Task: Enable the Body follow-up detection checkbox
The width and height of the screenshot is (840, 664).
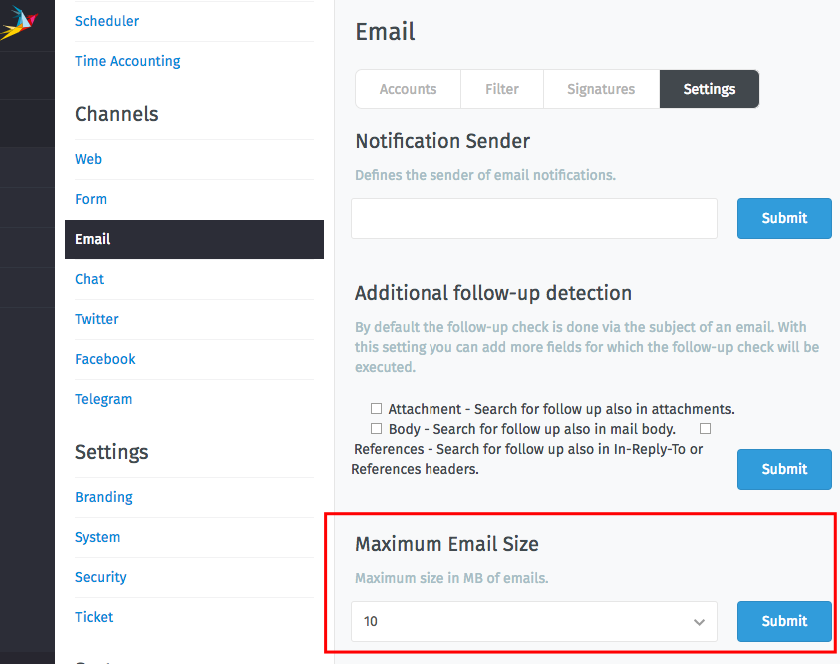Action: click(x=377, y=428)
